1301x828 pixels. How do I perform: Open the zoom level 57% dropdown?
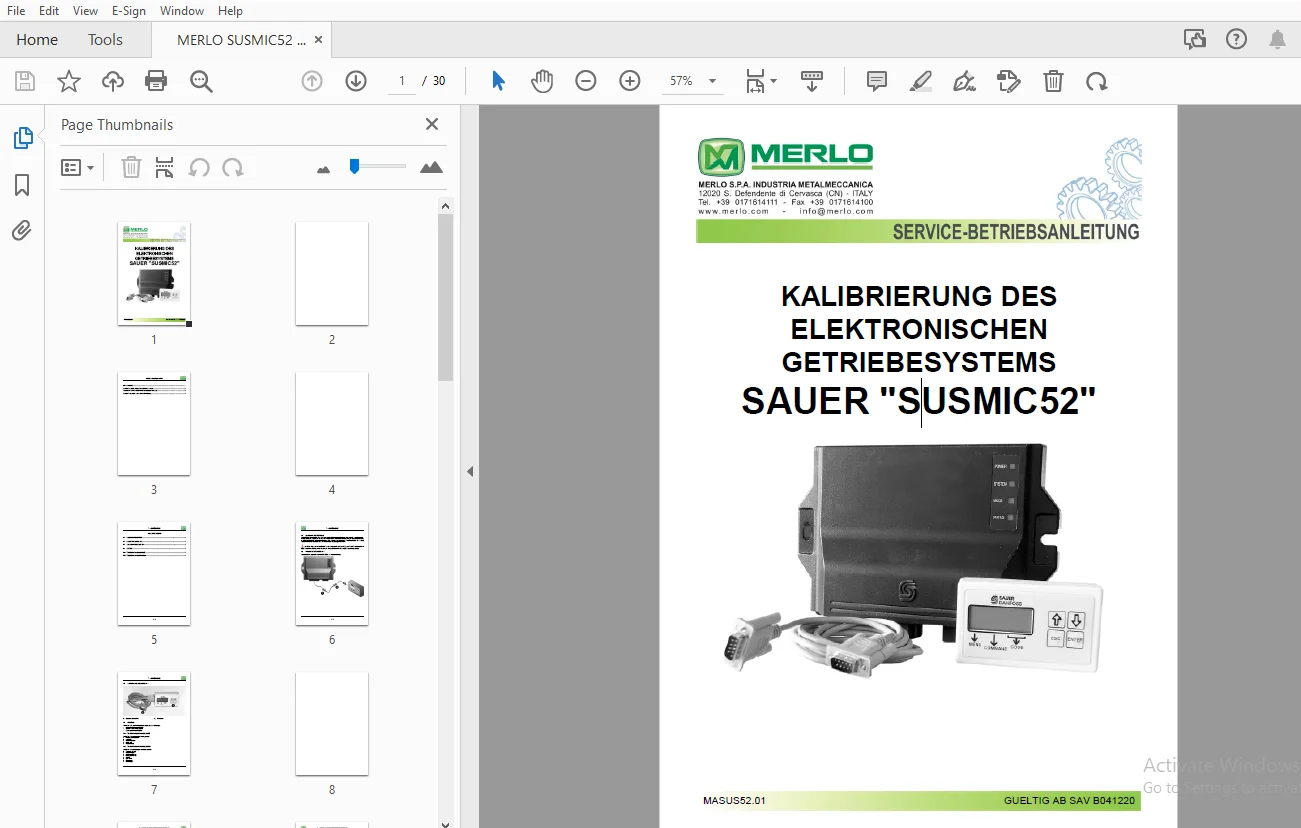[x=692, y=81]
